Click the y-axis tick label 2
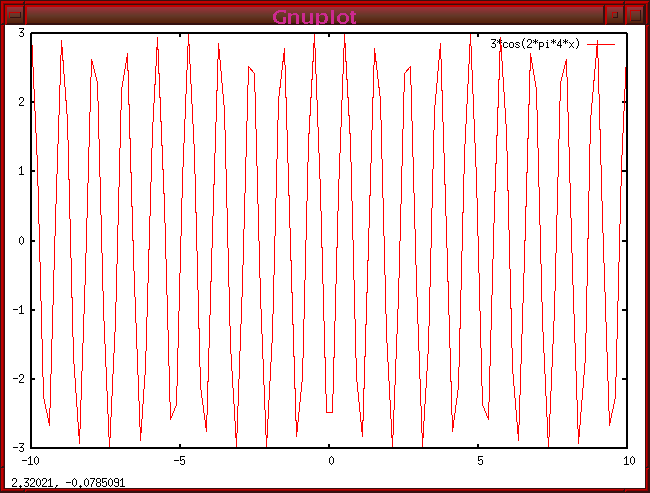 [x=21, y=102]
